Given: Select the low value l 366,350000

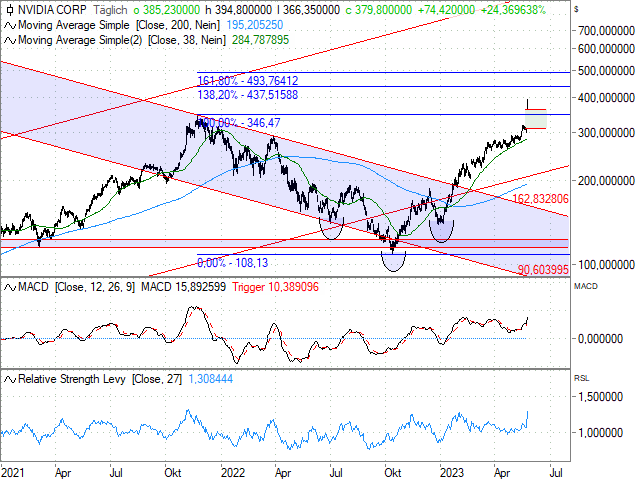Looking at the screenshot, I should (x=308, y=10).
